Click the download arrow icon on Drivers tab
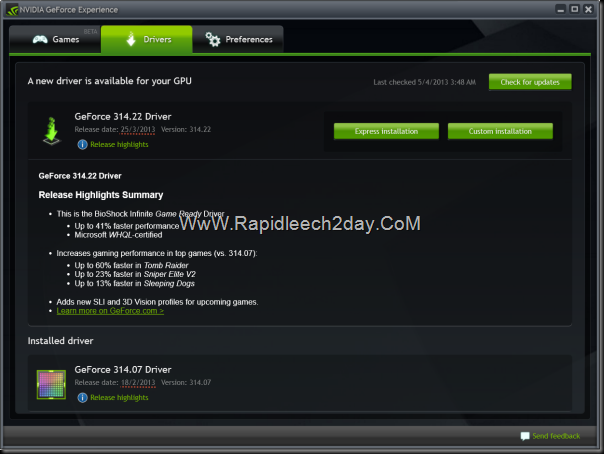 (x=131, y=39)
